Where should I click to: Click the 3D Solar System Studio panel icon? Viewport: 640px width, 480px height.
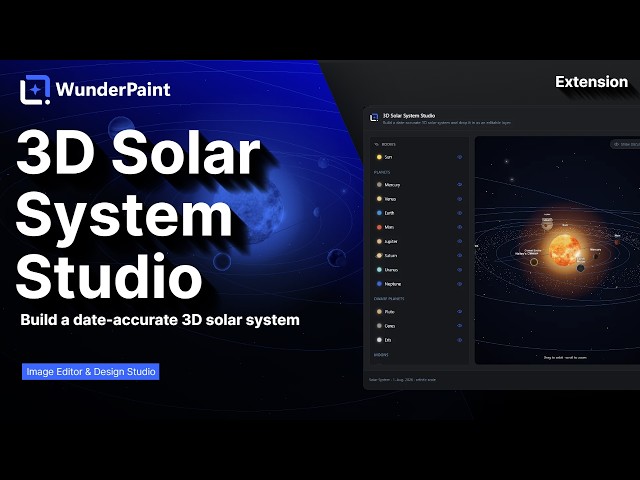tap(374, 118)
